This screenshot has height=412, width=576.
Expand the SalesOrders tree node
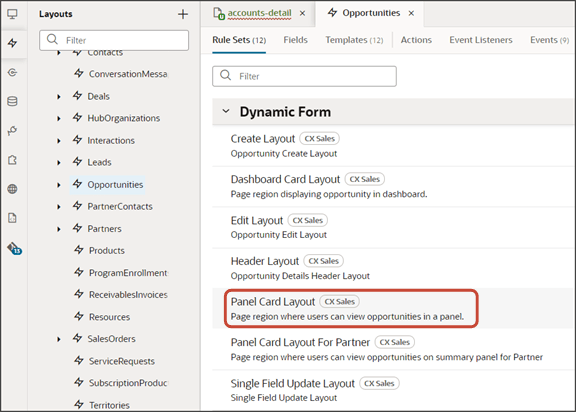point(59,339)
